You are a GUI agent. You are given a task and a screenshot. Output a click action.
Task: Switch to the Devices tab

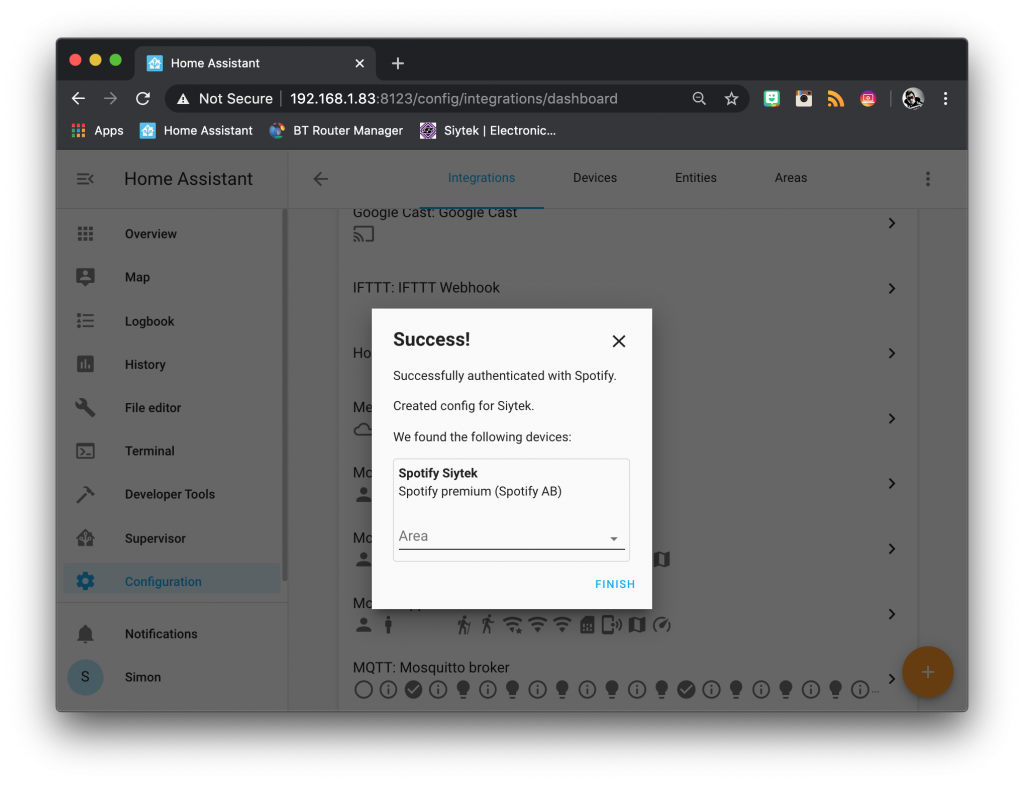point(594,178)
